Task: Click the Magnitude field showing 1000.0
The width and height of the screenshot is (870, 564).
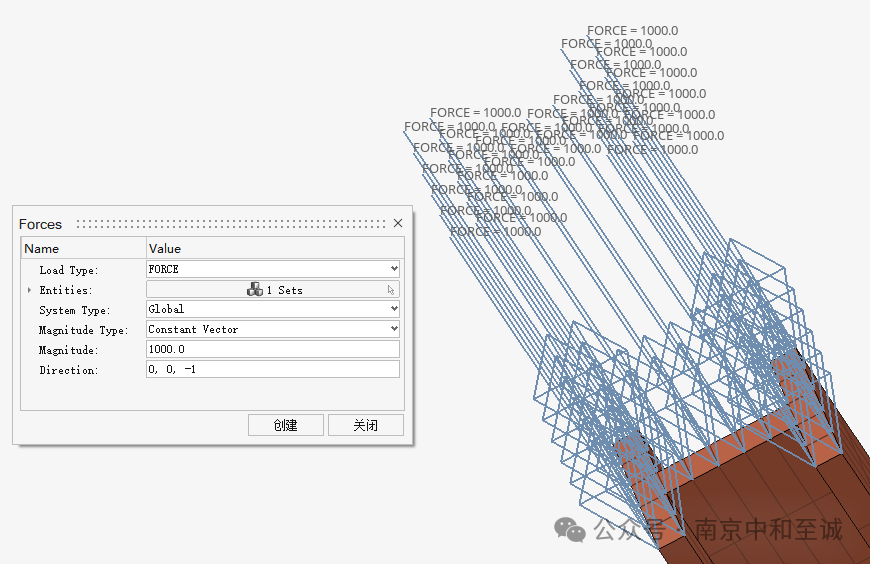Action: (x=273, y=349)
